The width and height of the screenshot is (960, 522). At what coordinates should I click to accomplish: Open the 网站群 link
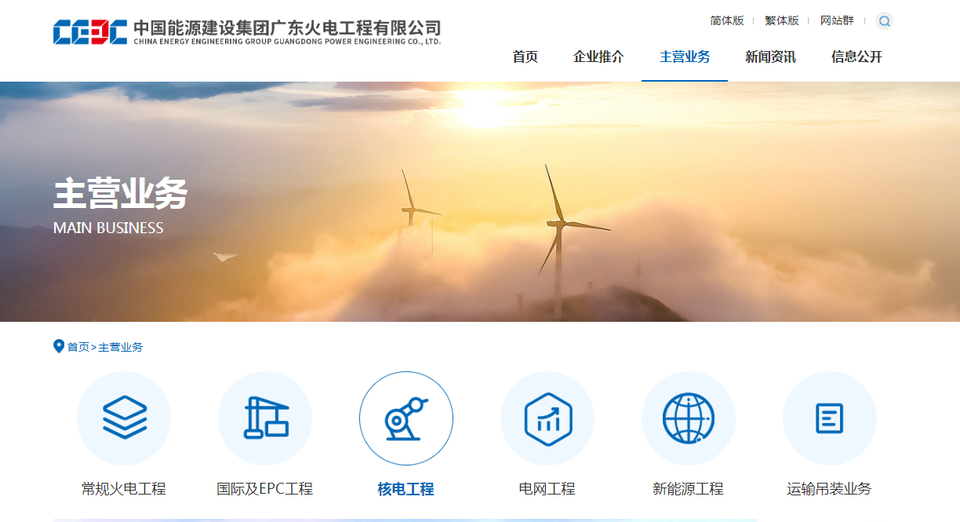pyautogui.click(x=837, y=21)
